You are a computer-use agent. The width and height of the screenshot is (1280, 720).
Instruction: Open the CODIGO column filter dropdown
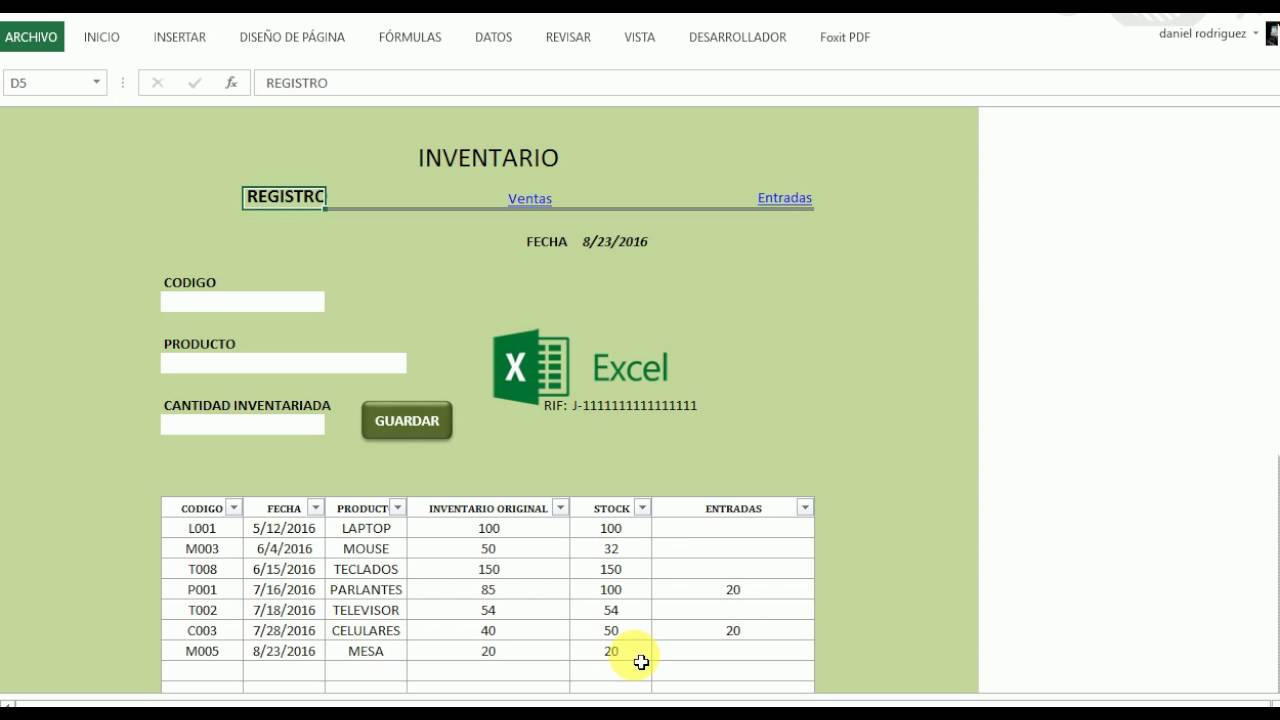[x=233, y=508]
